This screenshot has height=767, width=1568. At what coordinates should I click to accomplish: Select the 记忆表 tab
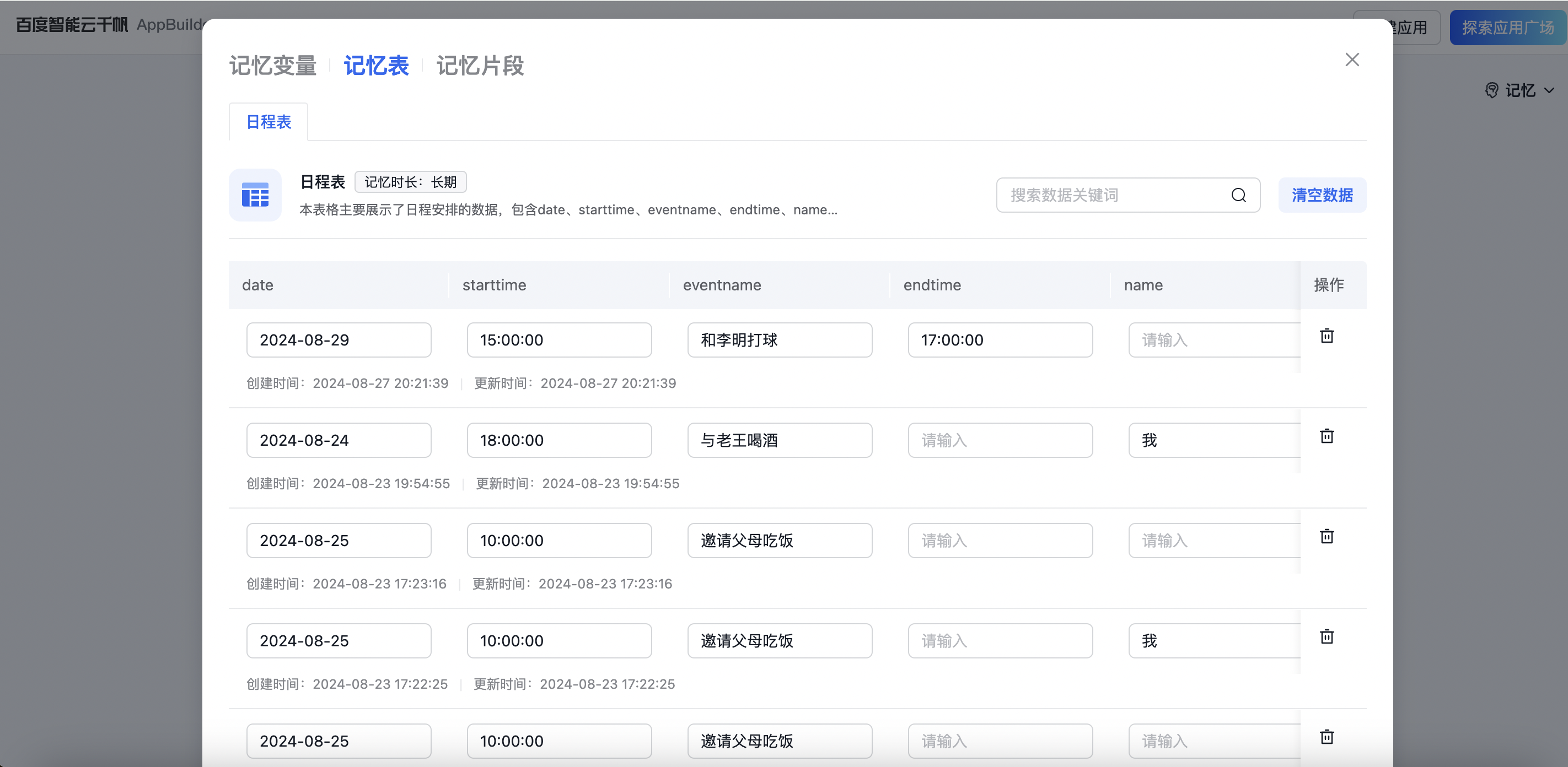pos(376,66)
